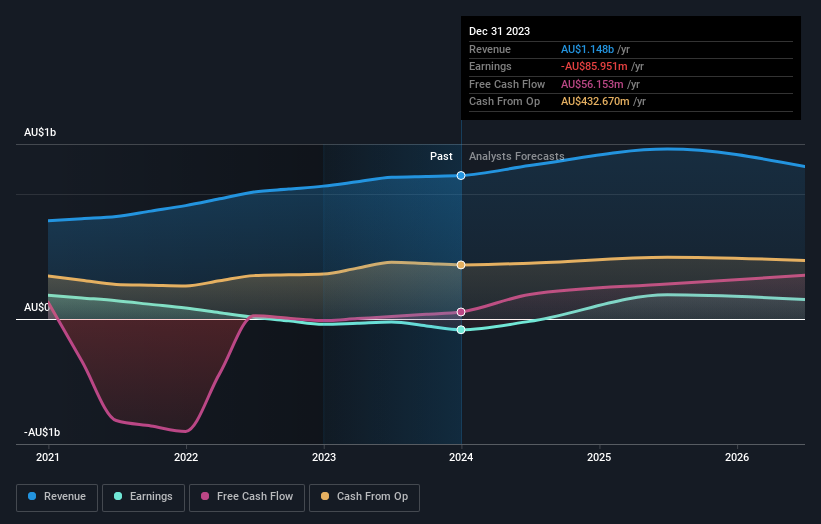The height and width of the screenshot is (524, 821).
Task: Select the Earnings data point at 2024
Action: coord(461,330)
